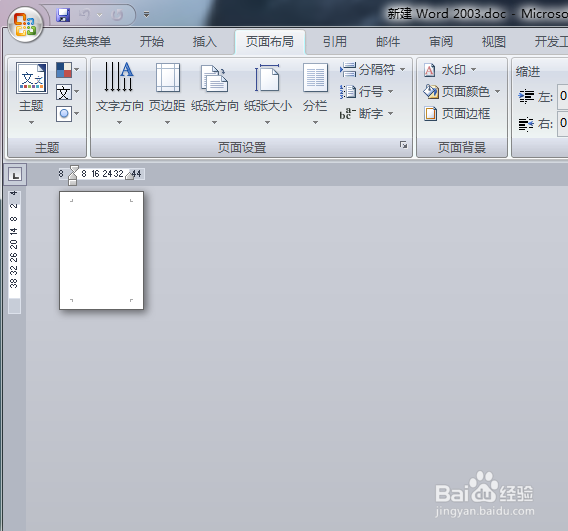Open the 行号 dropdown arrow
This screenshot has height=531, width=568.
390,92
